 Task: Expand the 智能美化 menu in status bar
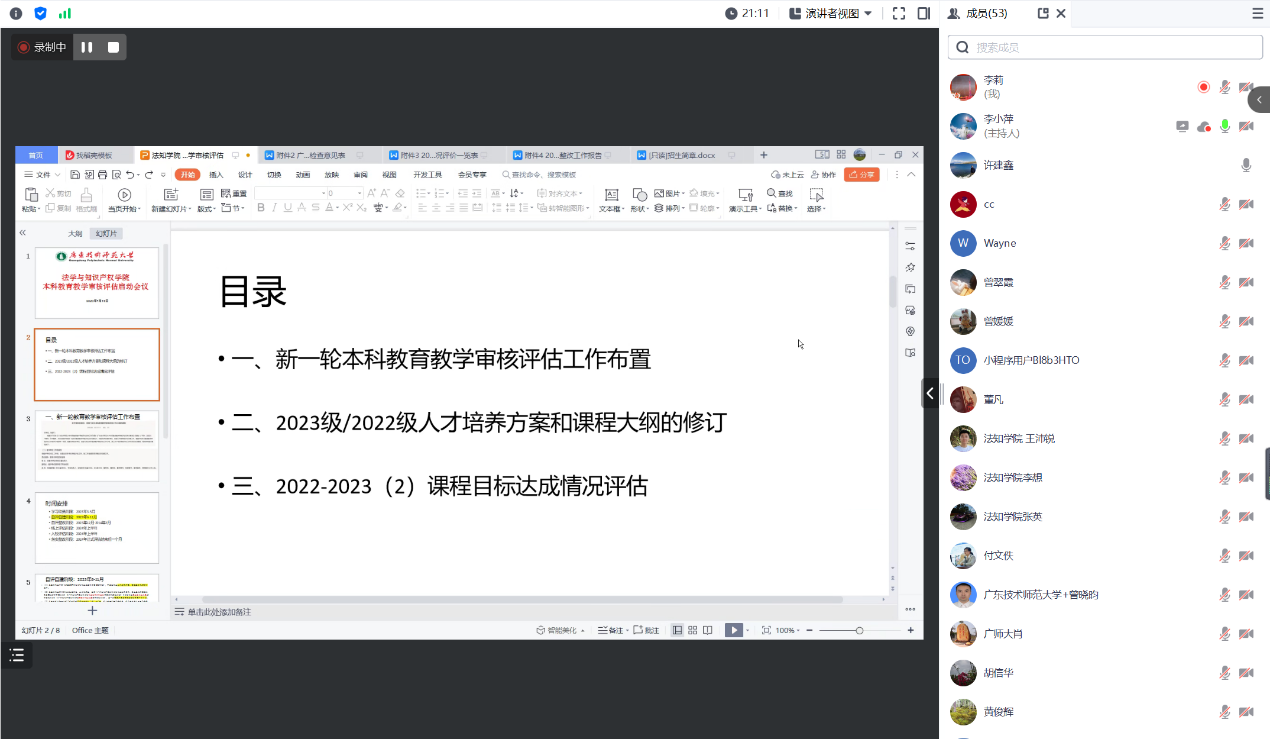point(558,630)
